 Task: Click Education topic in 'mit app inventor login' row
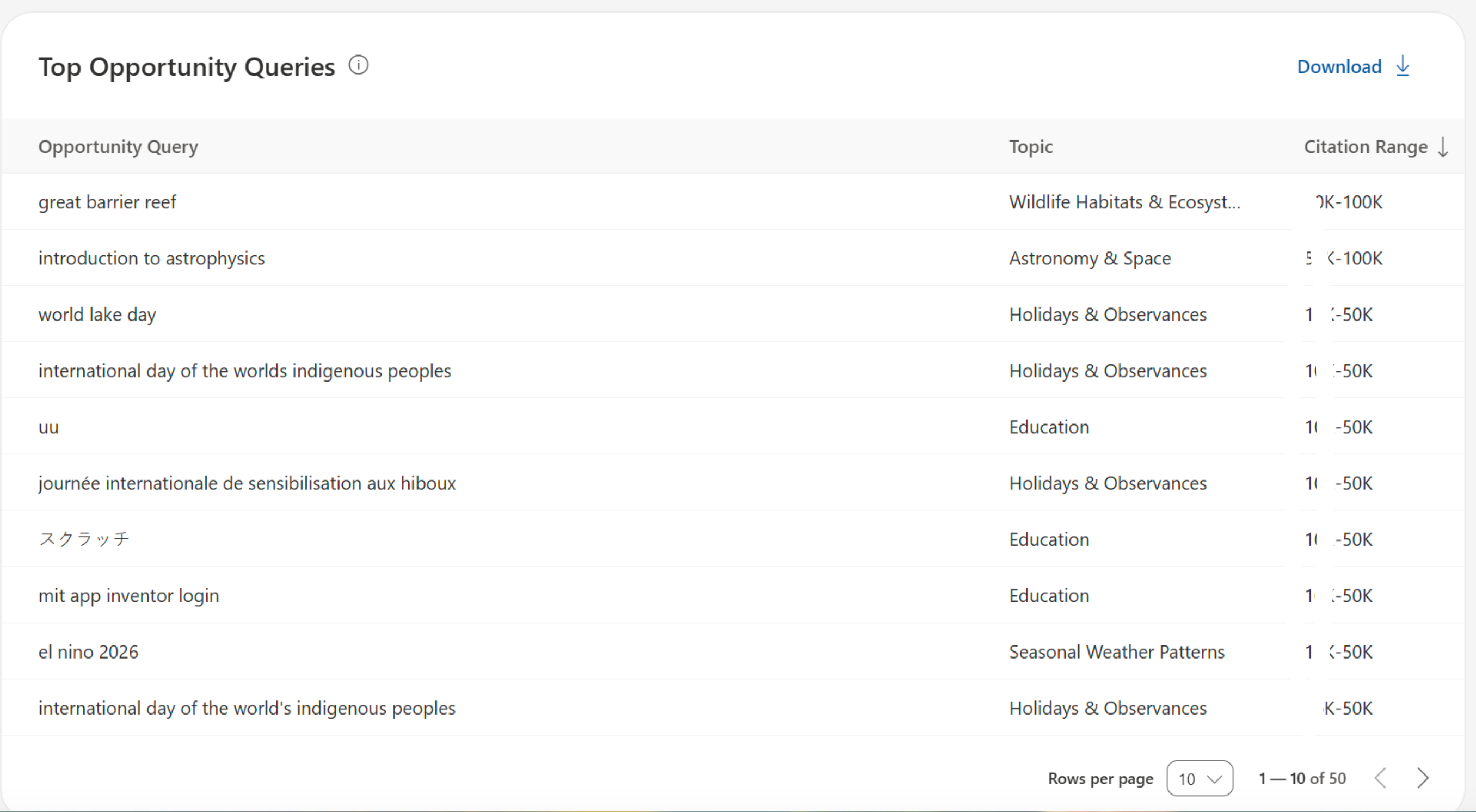(x=1049, y=595)
